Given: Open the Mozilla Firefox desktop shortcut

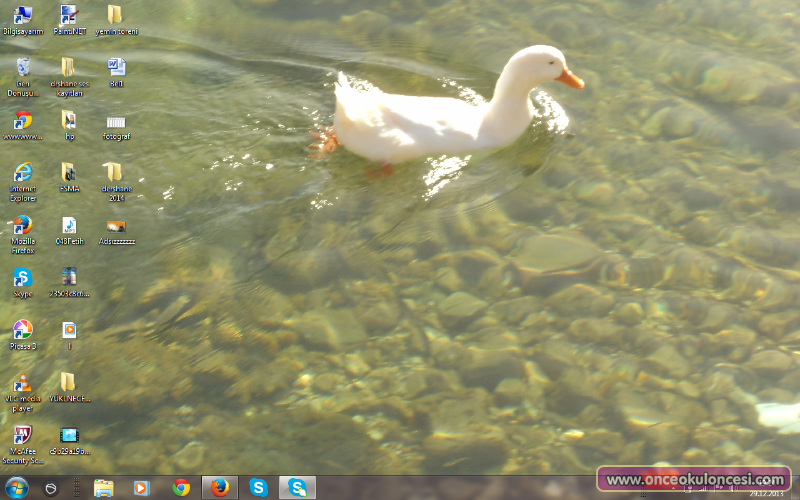Looking at the screenshot, I should pyautogui.click(x=22, y=225).
